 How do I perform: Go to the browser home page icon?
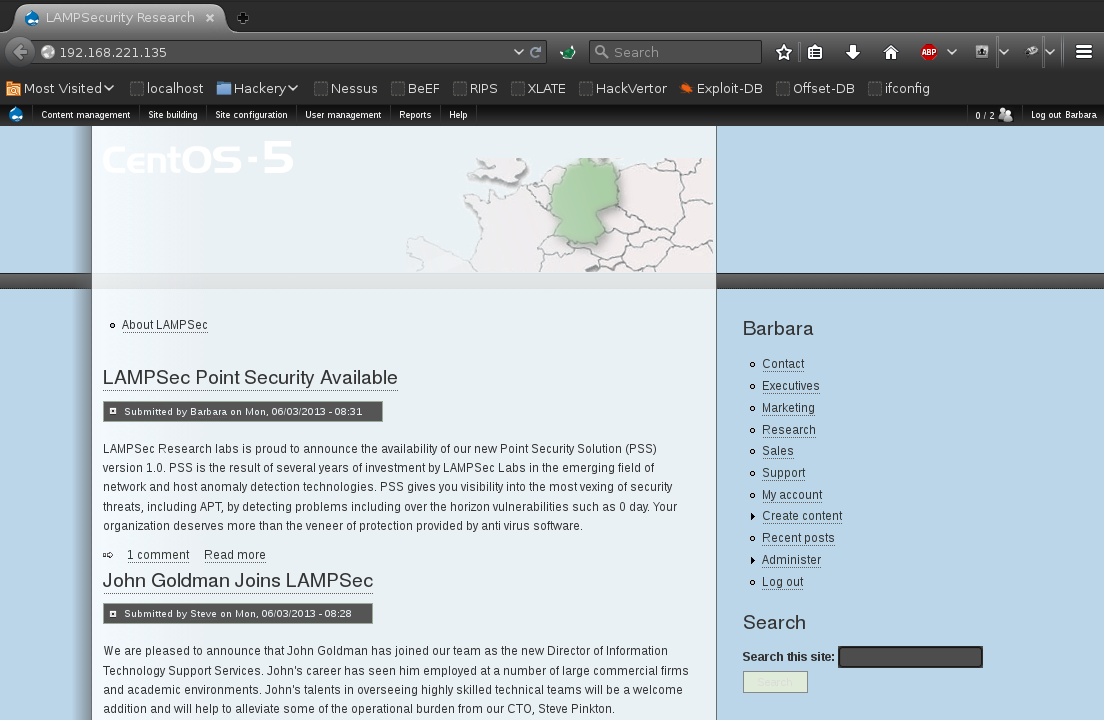pos(890,52)
